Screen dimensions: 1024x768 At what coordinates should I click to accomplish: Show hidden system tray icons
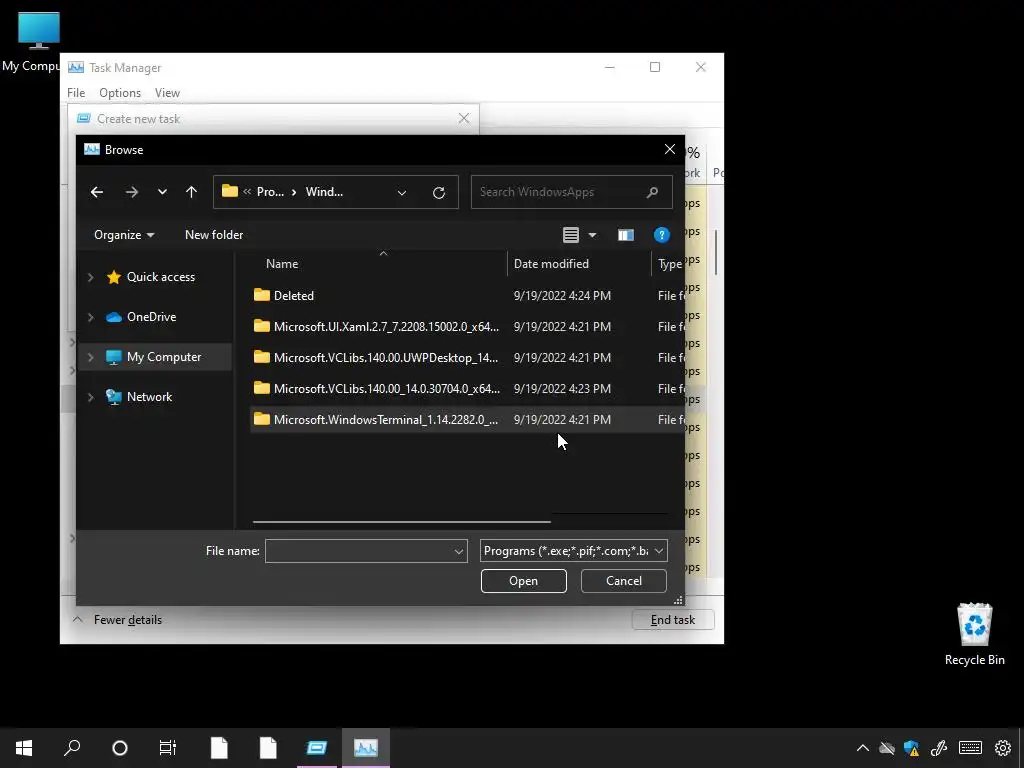click(863, 748)
